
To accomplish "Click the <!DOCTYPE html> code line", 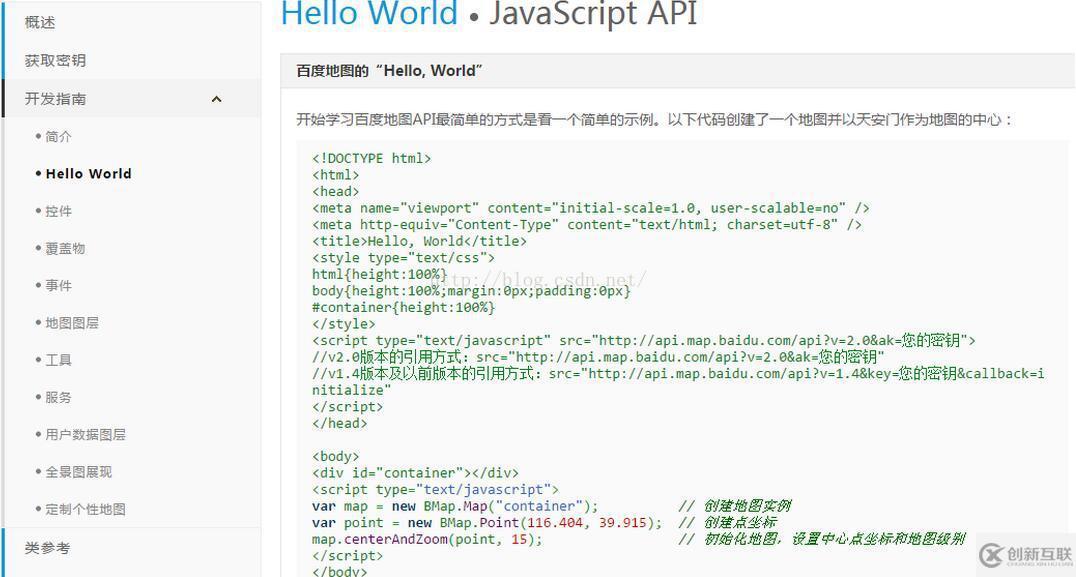I will [371, 158].
